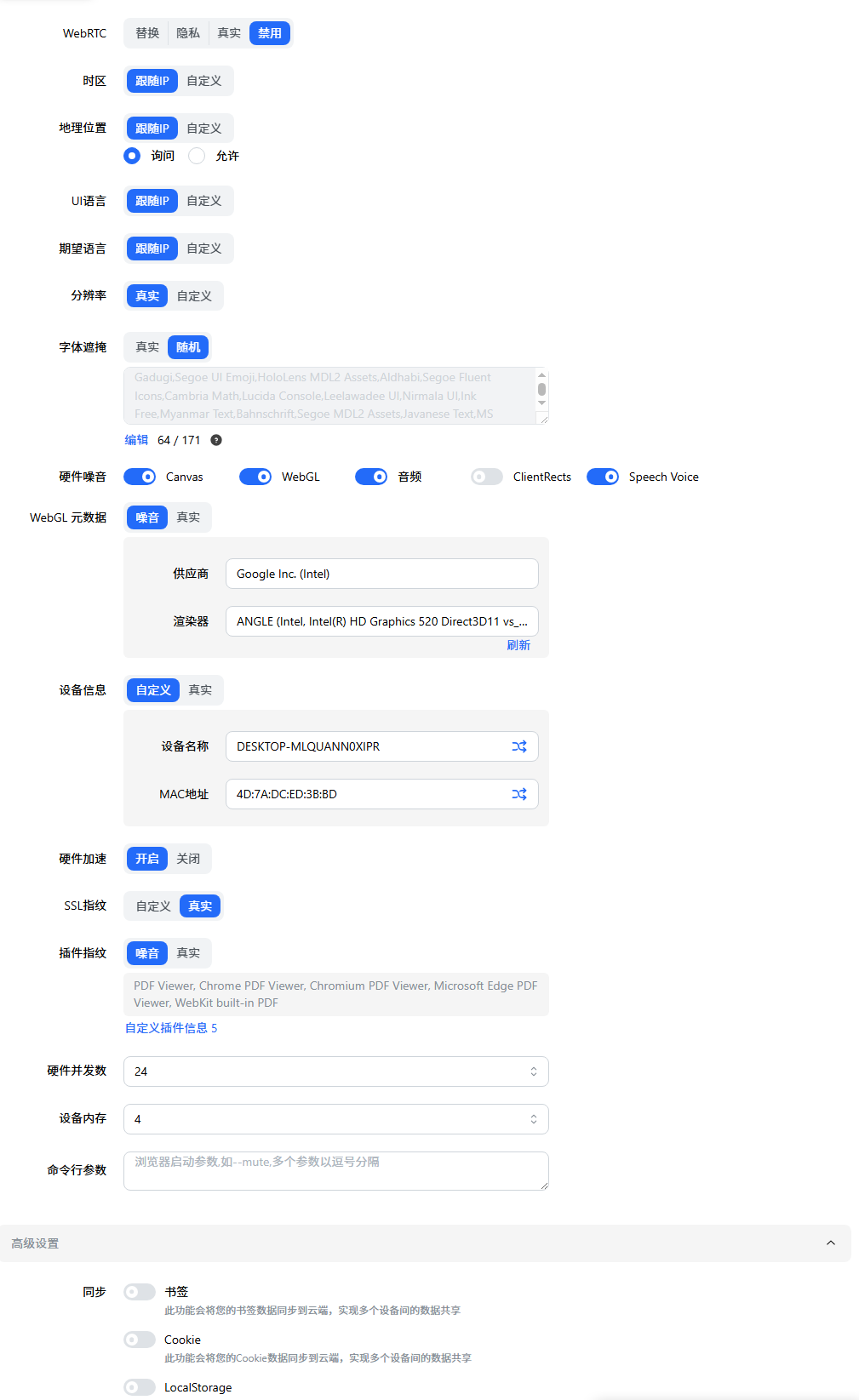Collapse the 高级设置 section chevron

[x=830, y=1243]
